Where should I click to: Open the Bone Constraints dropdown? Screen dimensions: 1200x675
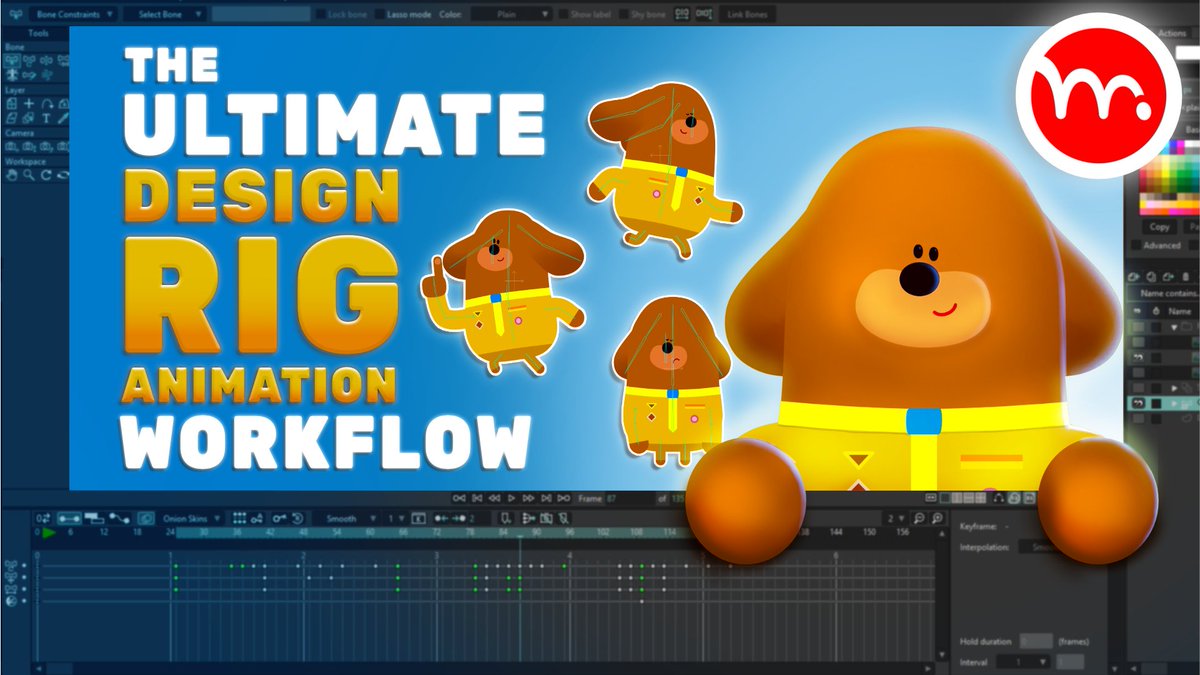[x=73, y=15]
